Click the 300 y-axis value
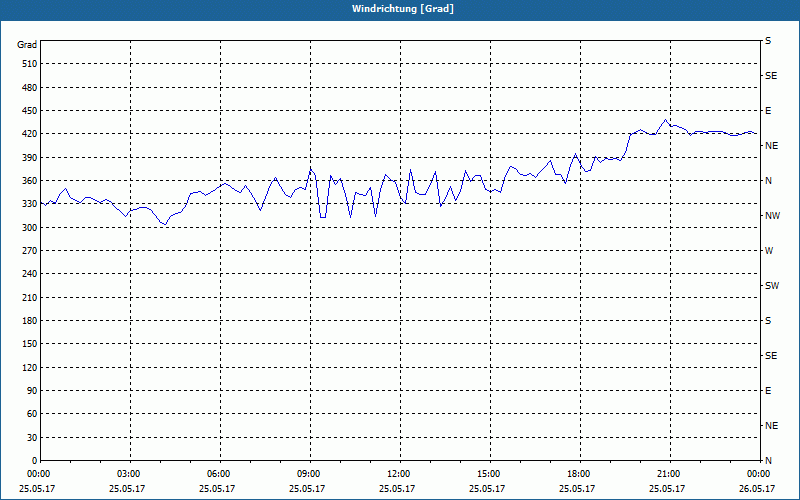The width and height of the screenshot is (800, 500). coord(30,227)
